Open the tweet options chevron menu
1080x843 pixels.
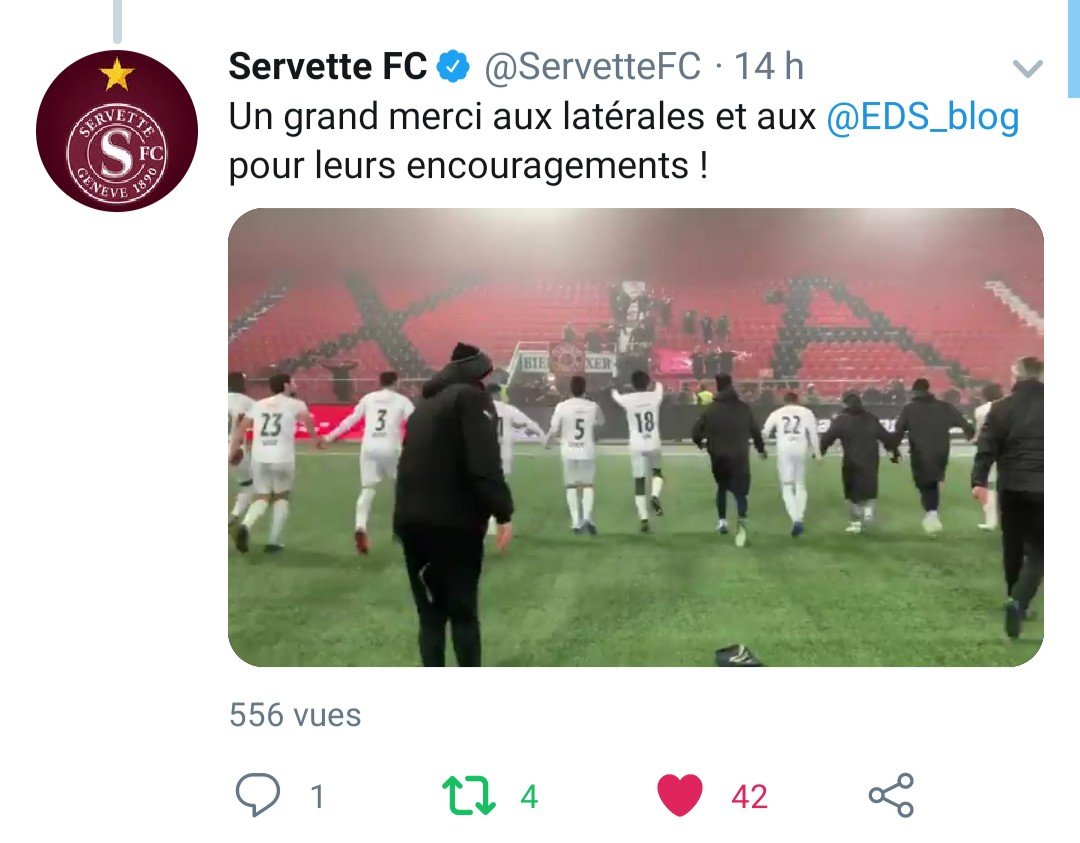tap(1028, 68)
